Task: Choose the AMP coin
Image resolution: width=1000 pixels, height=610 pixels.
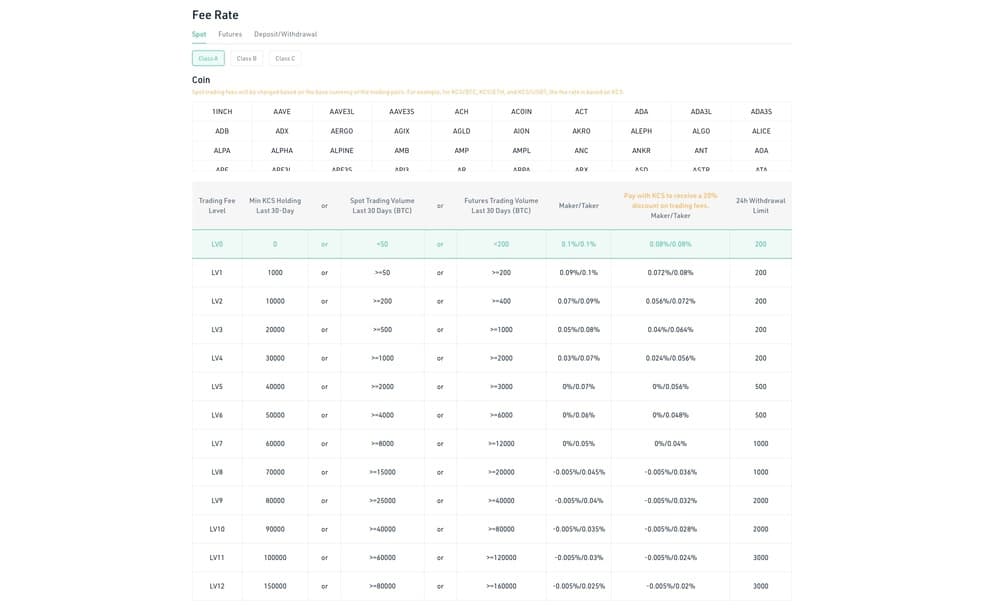Action: click(462, 151)
